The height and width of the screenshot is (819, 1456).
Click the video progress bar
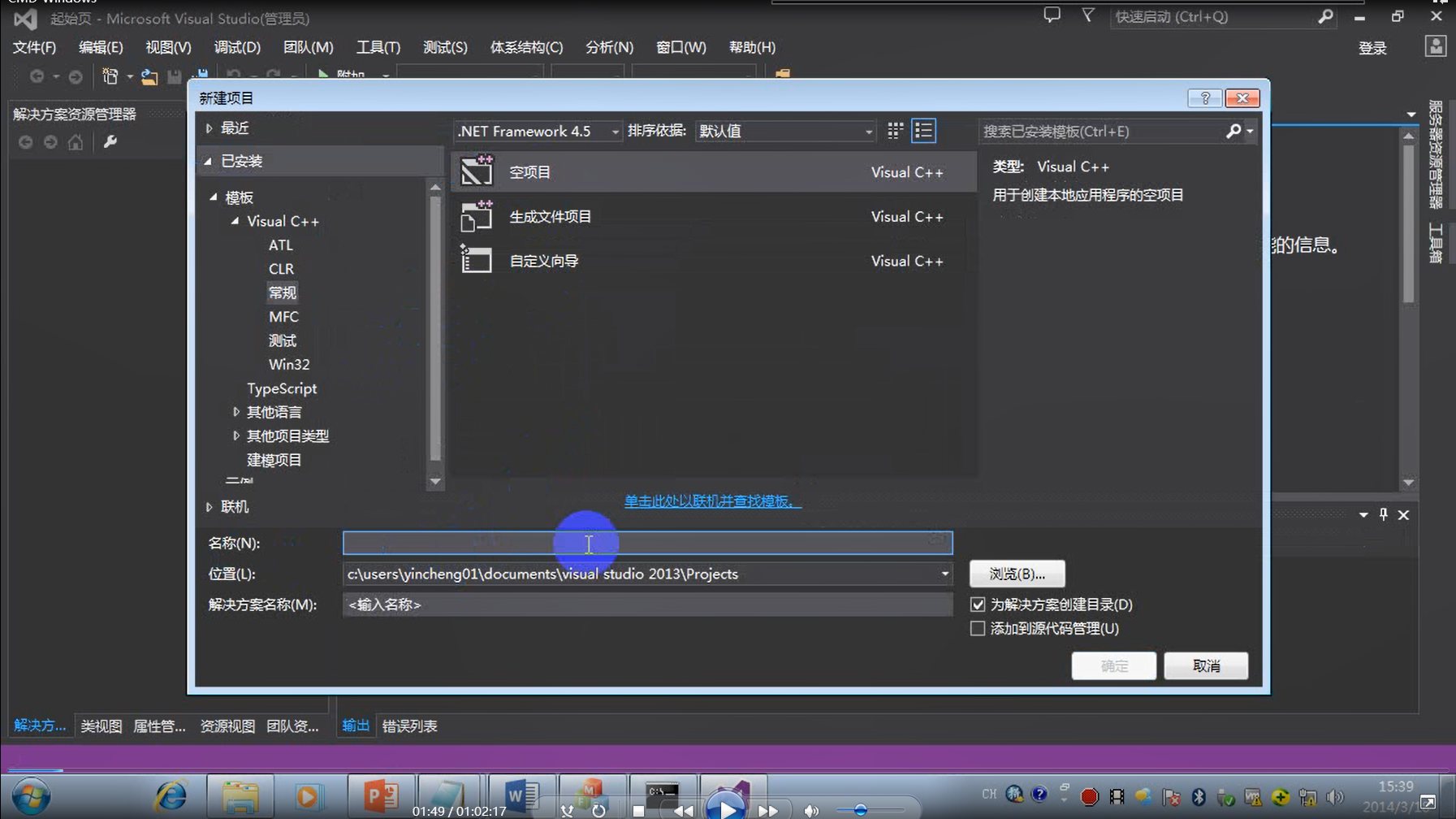click(x=728, y=769)
